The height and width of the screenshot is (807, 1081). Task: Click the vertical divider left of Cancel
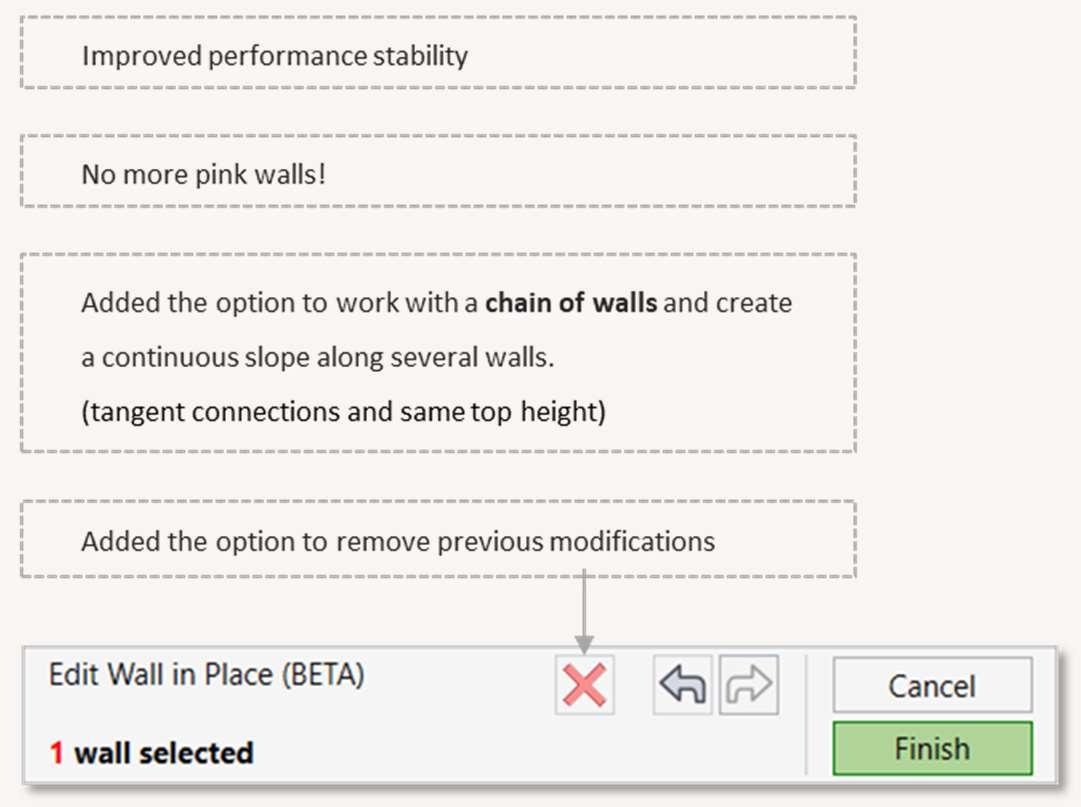(x=806, y=715)
